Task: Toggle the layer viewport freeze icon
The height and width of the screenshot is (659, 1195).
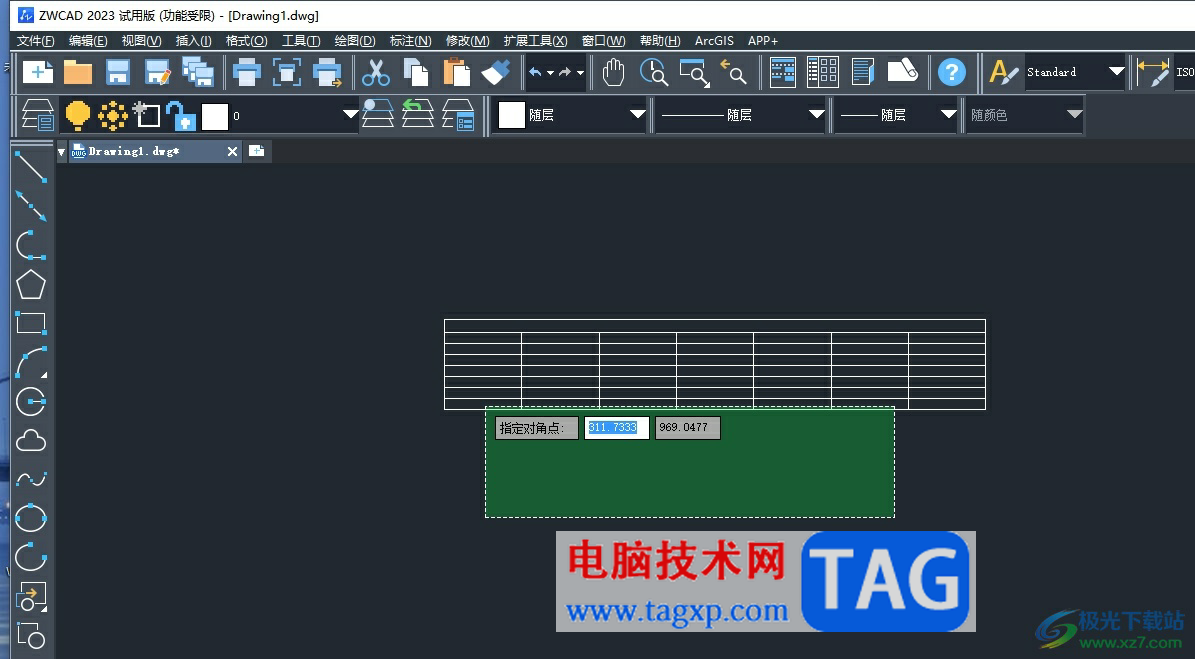Action: point(146,115)
